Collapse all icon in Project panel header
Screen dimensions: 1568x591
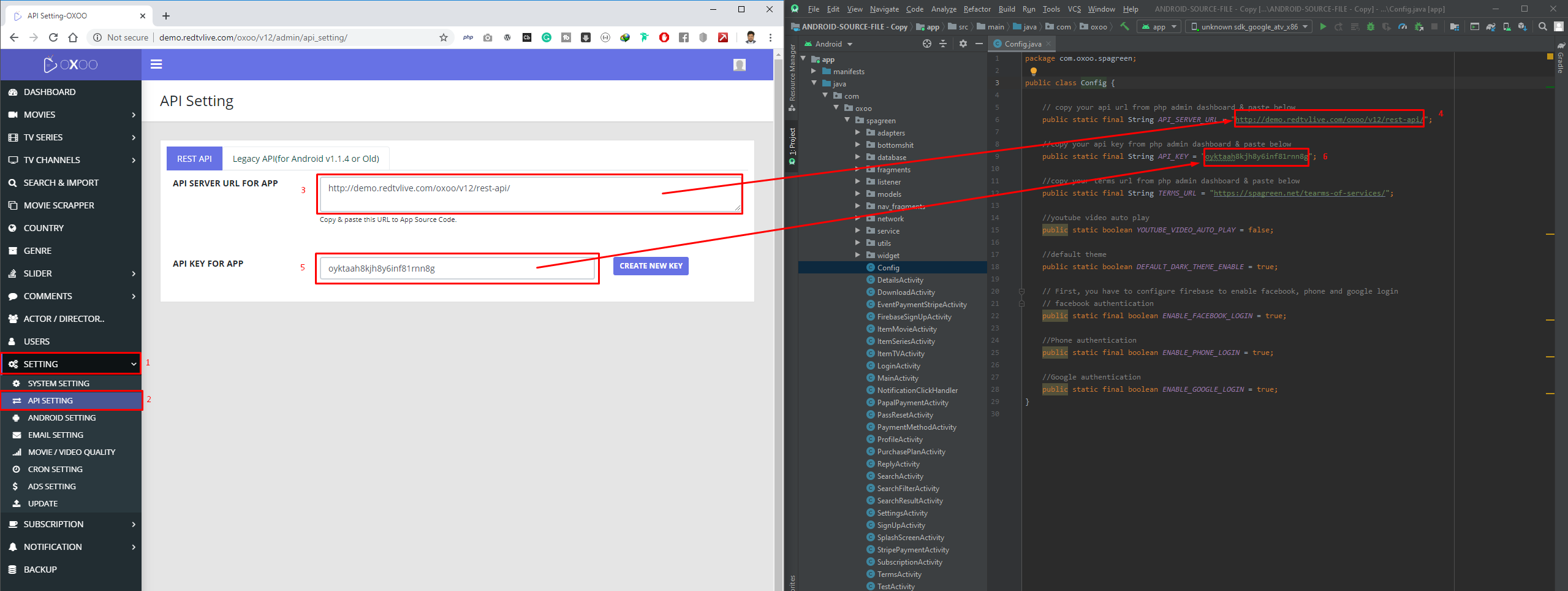[x=943, y=44]
